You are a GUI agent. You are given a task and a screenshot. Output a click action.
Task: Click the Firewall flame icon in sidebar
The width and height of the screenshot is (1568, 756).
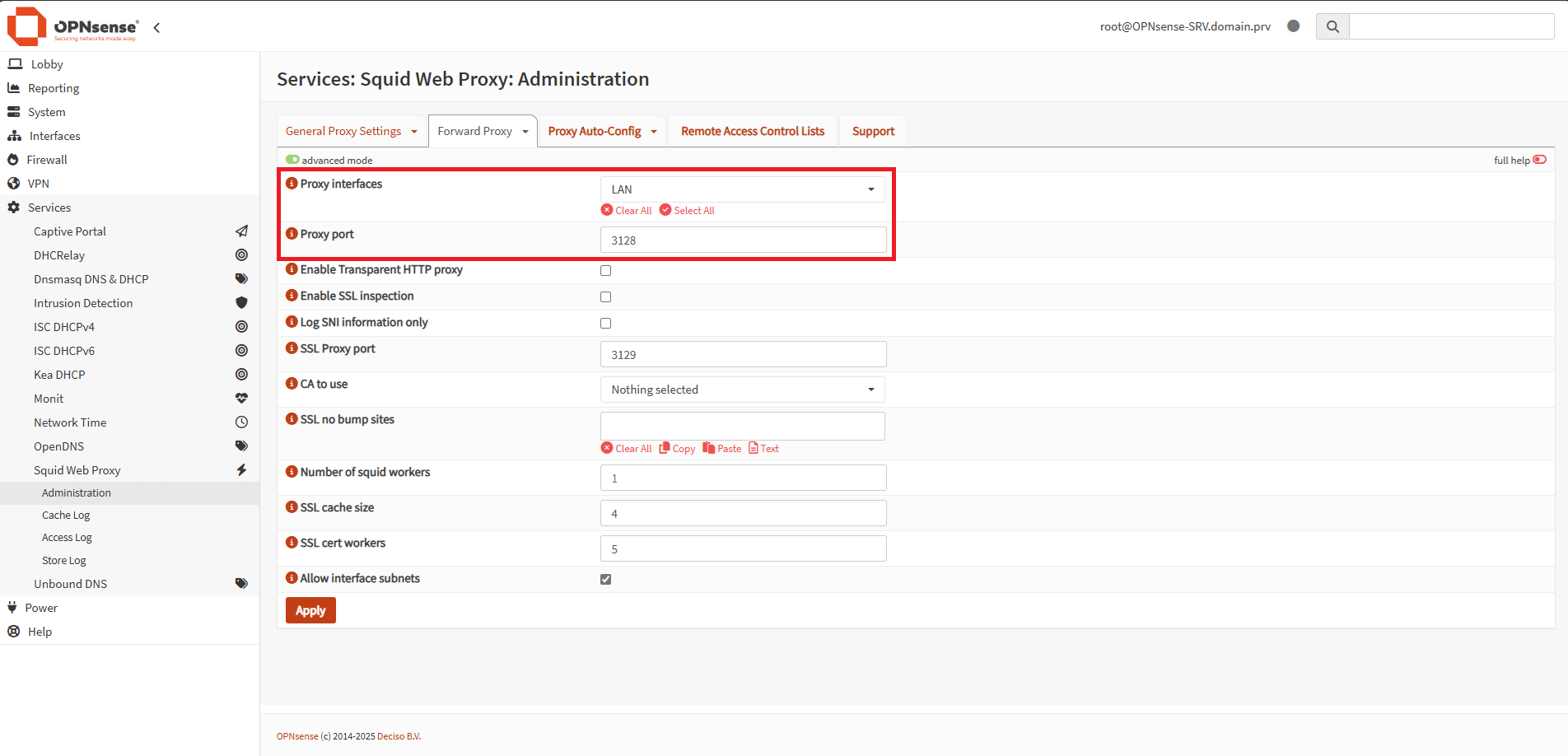(x=13, y=160)
